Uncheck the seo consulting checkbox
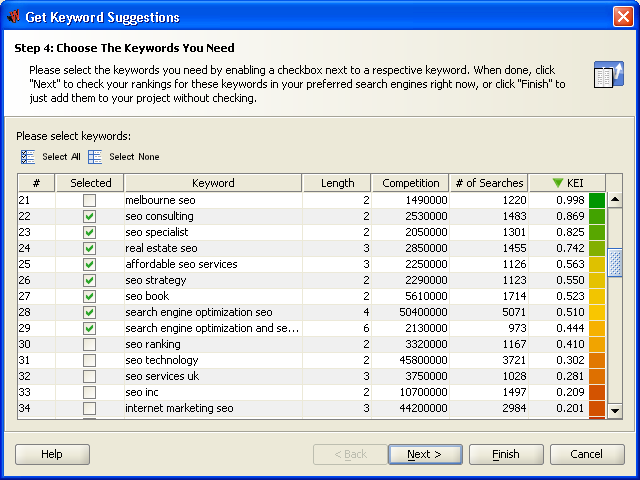640x480 pixels. (x=89, y=216)
